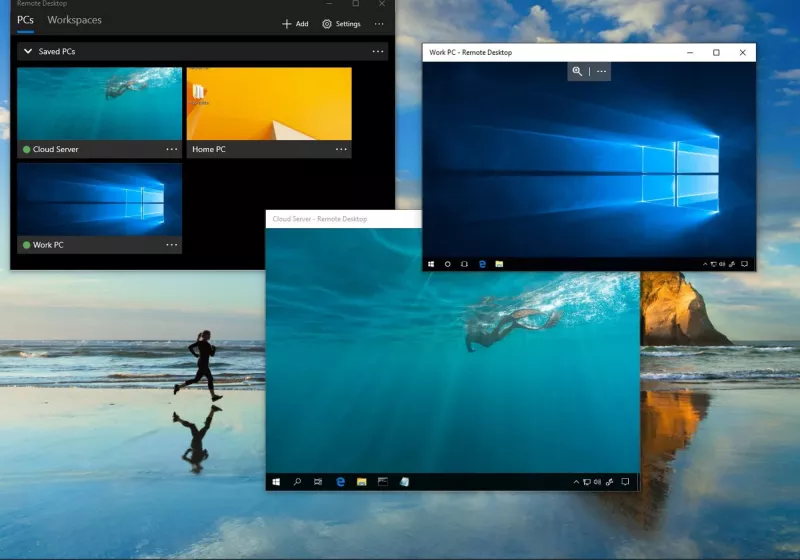
Task: Click search magnifier in Cloud Server window taskbar
Action: (297, 482)
